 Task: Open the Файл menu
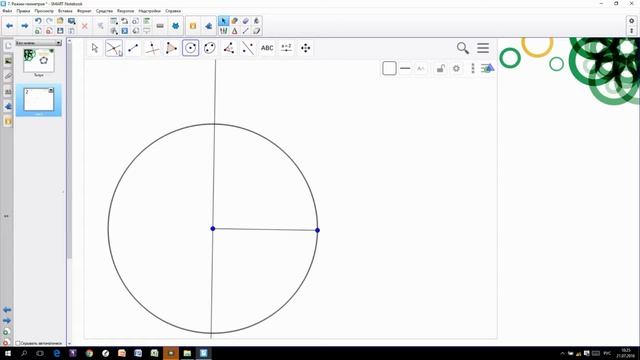(7, 11)
